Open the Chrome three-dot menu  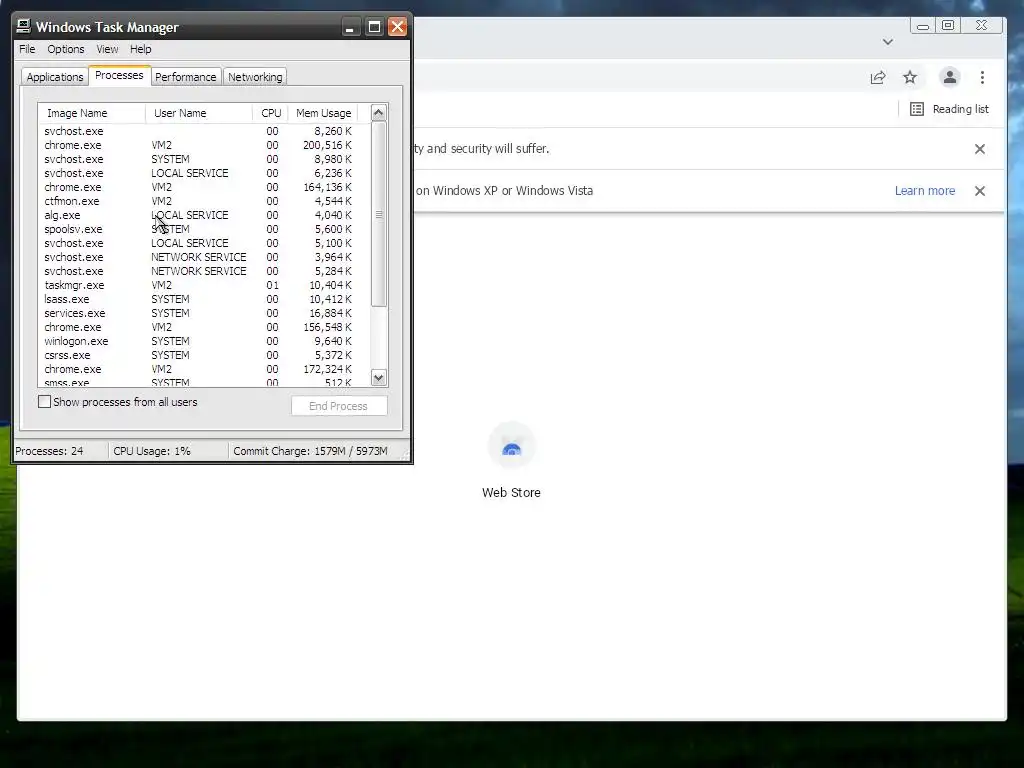pos(982,78)
